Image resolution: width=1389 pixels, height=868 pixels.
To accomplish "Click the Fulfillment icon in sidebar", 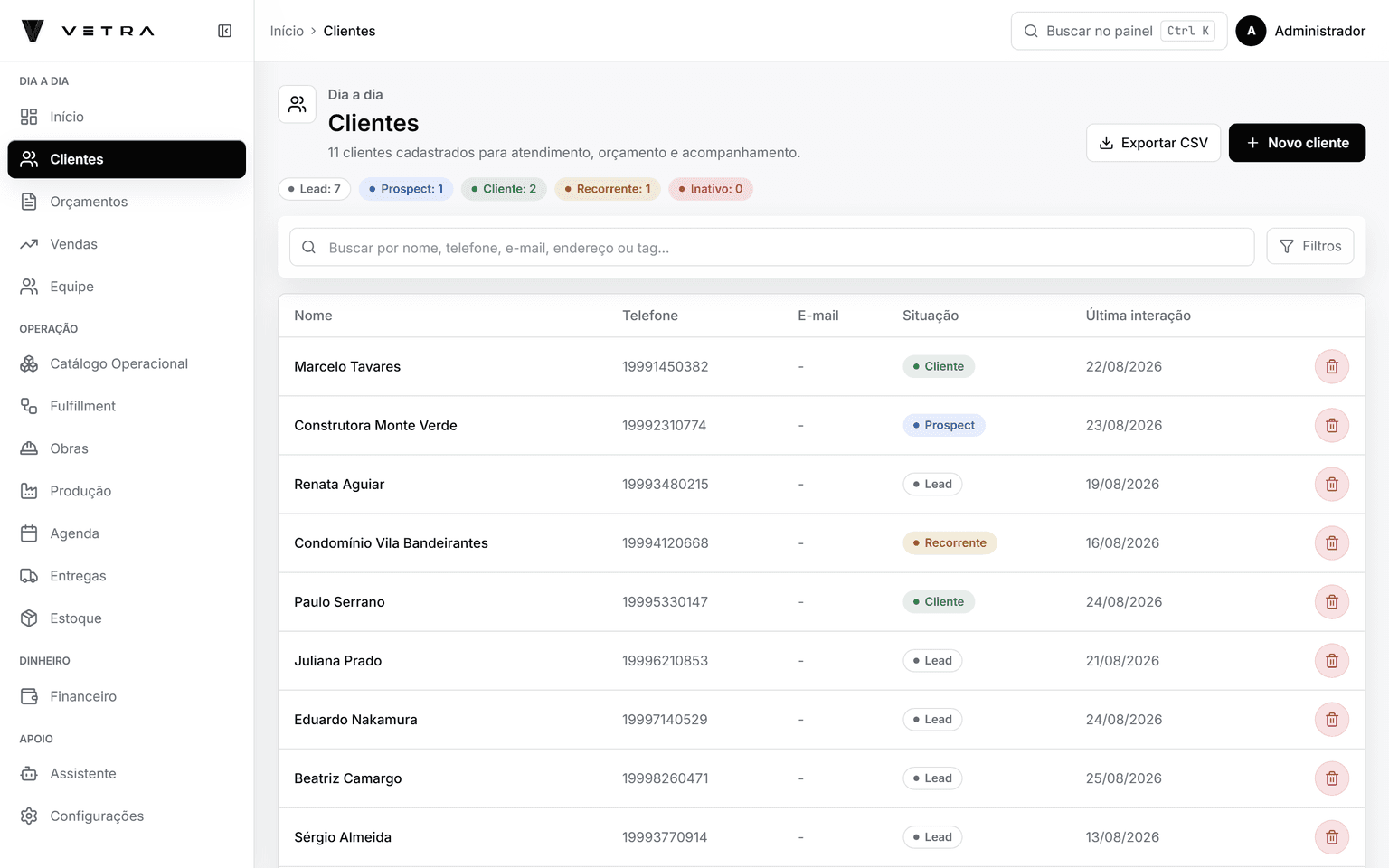I will [29, 406].
